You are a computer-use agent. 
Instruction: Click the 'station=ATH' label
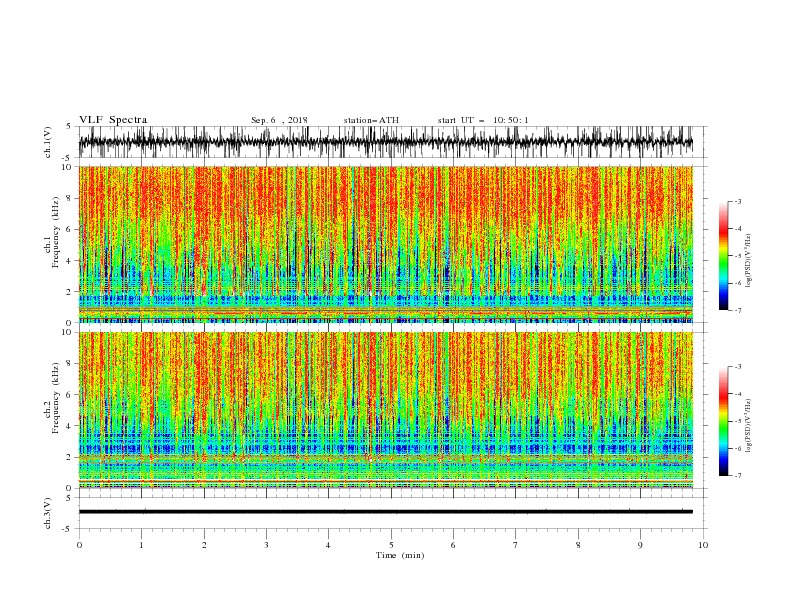371,120
